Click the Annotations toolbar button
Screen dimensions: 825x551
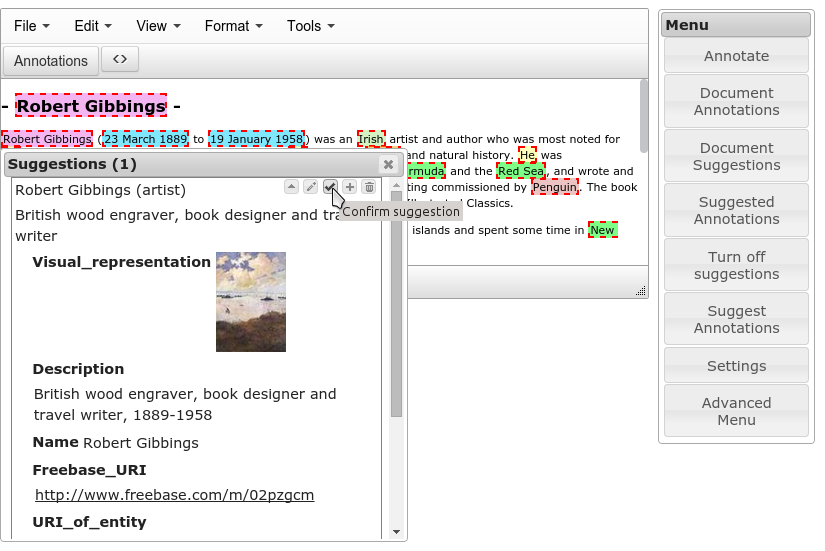point(51,61)
